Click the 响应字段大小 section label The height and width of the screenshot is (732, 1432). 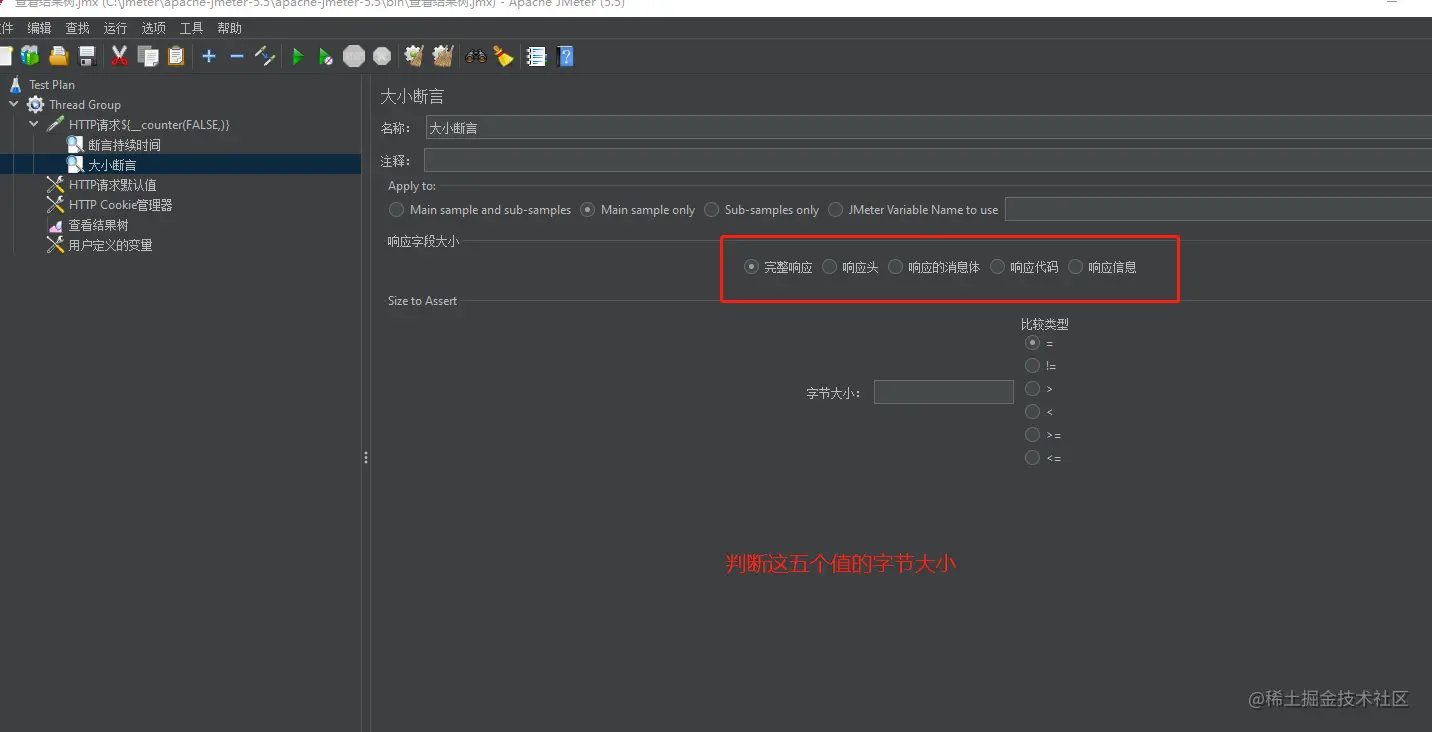424,242
